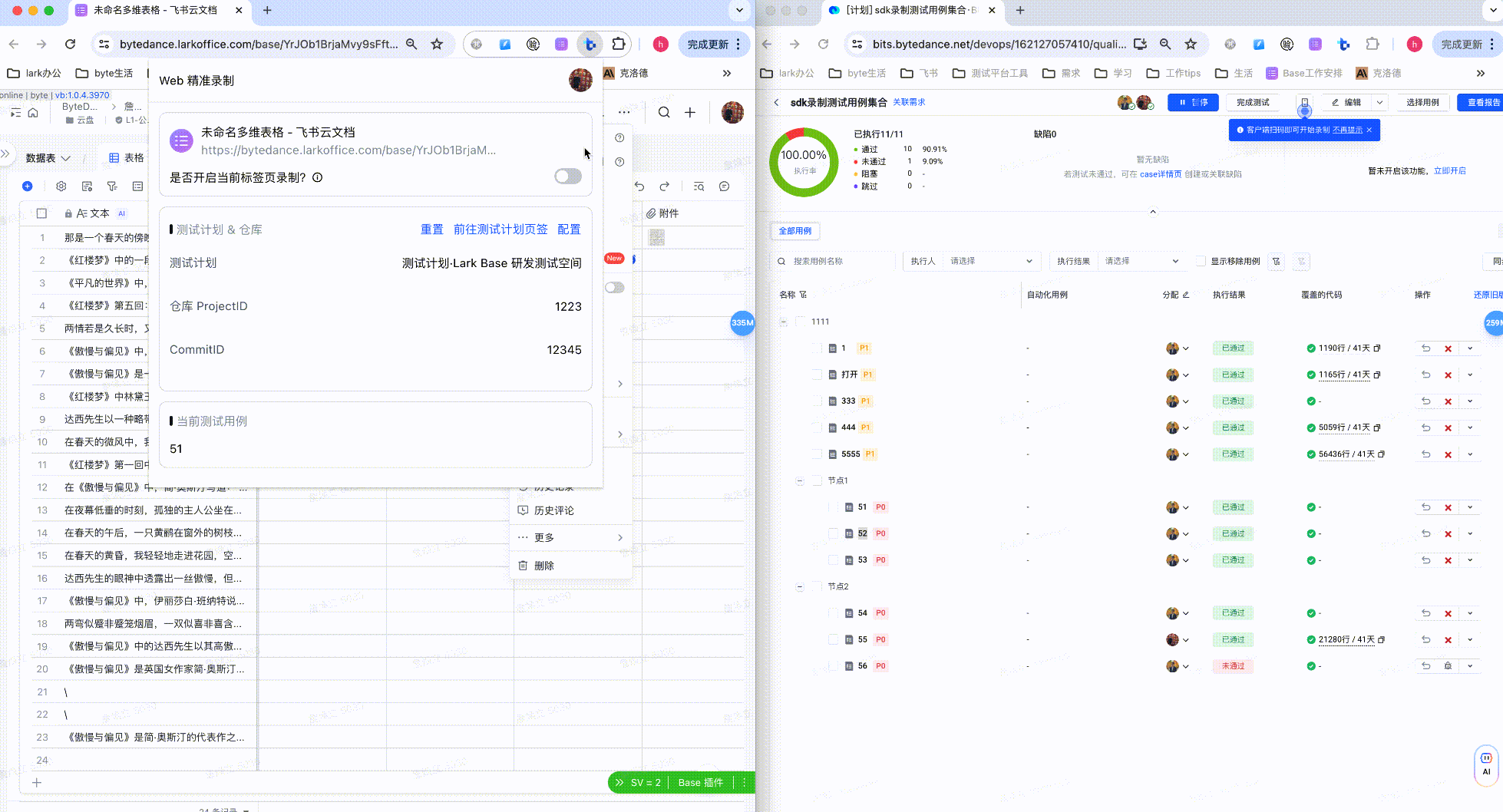
Task: Expand 更多 submenu
Action: (x=571, y=537)
